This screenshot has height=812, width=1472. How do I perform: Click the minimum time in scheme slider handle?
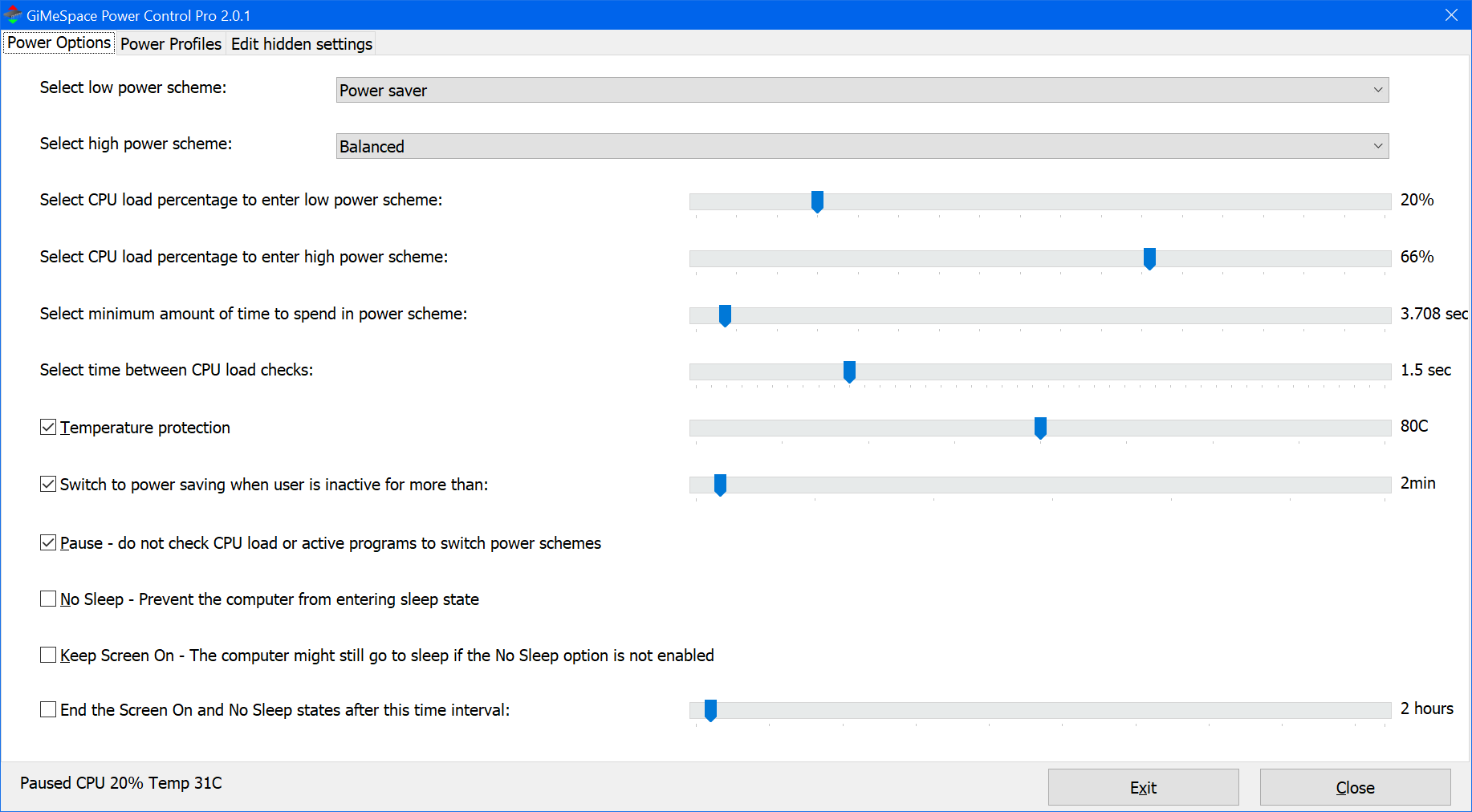[x=725, y=315]
